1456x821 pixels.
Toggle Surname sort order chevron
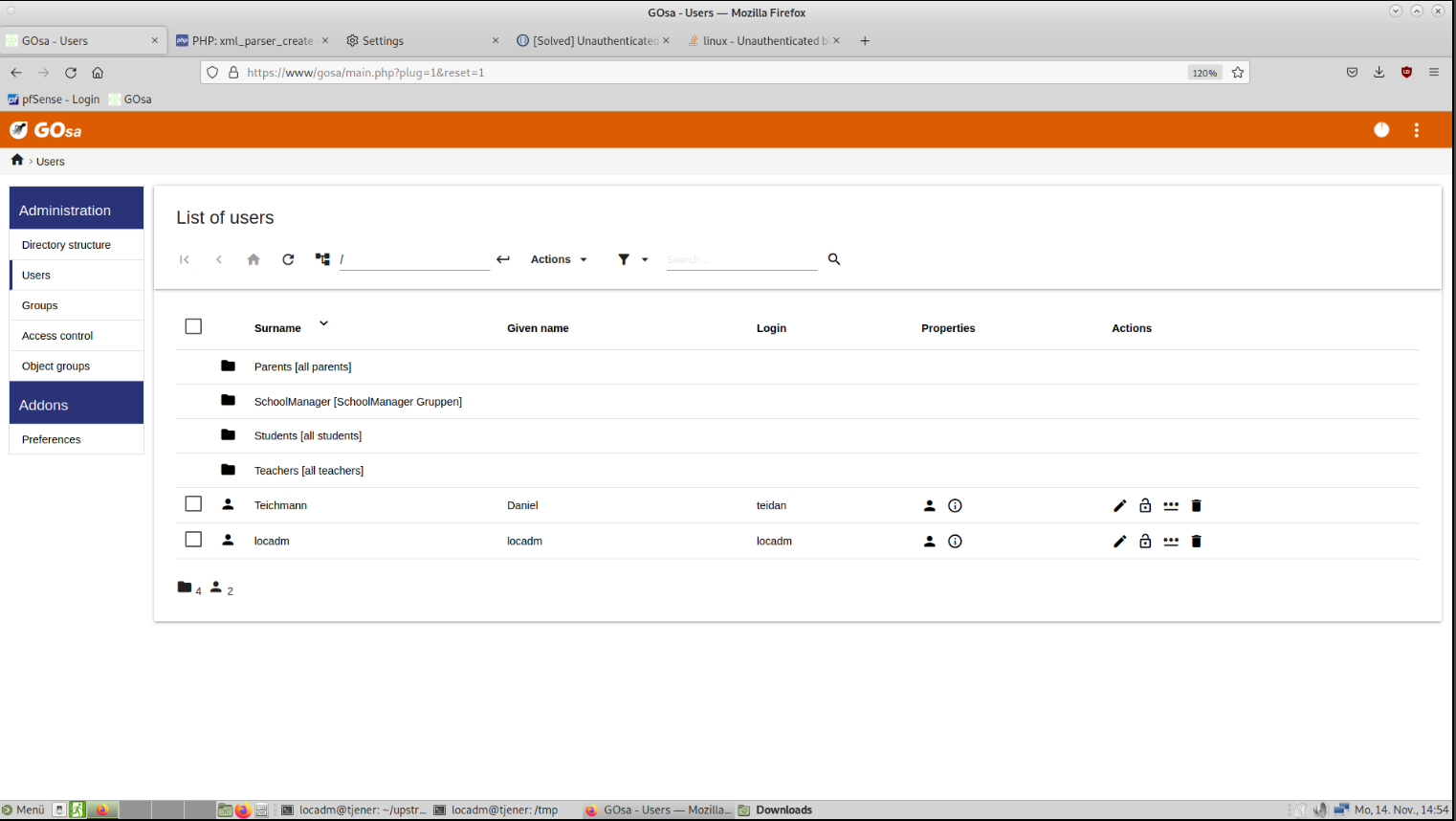click(x=323, y=323)
